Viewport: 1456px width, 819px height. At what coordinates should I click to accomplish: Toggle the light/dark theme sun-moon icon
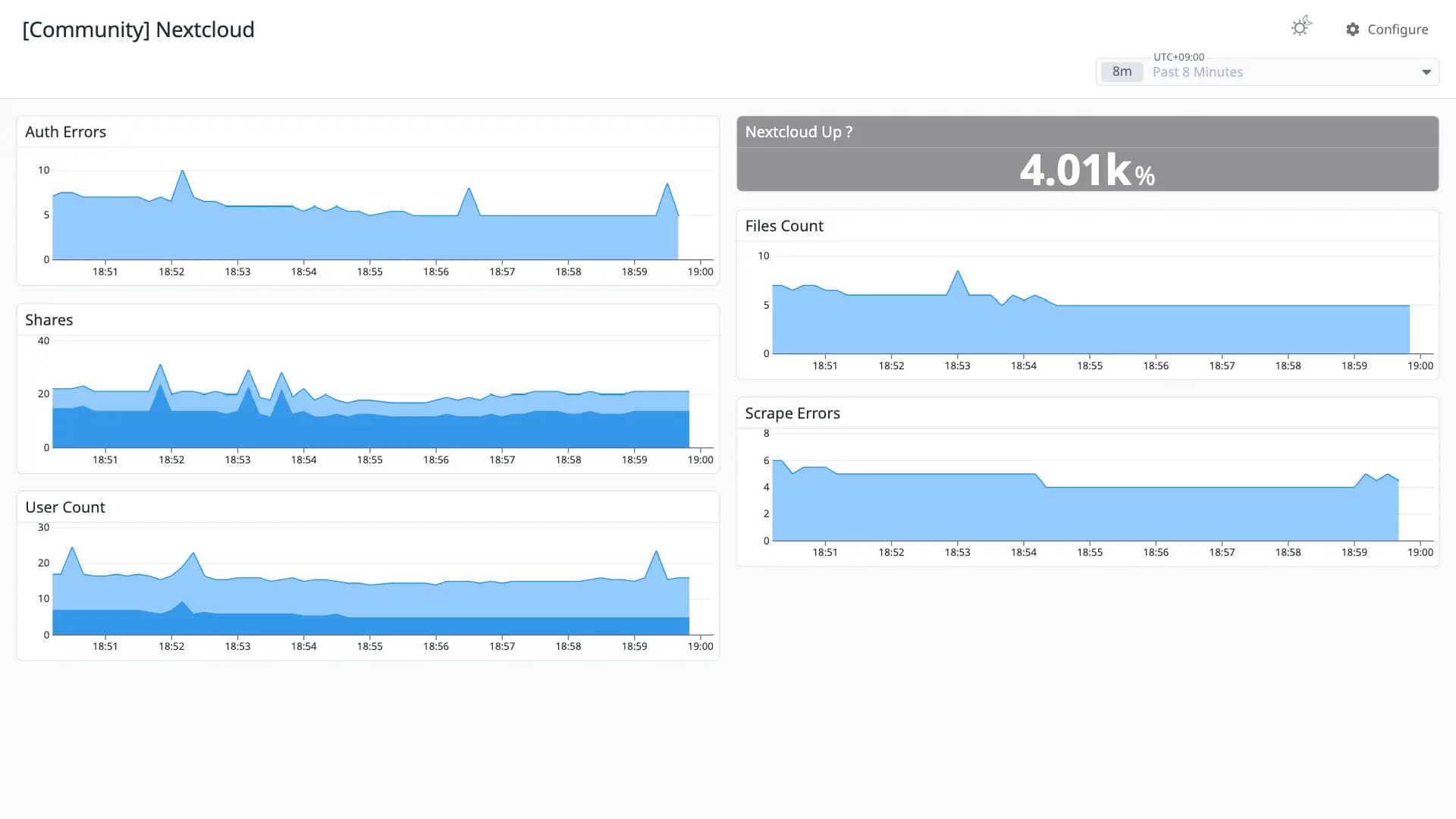click(x=1301, y=27)
